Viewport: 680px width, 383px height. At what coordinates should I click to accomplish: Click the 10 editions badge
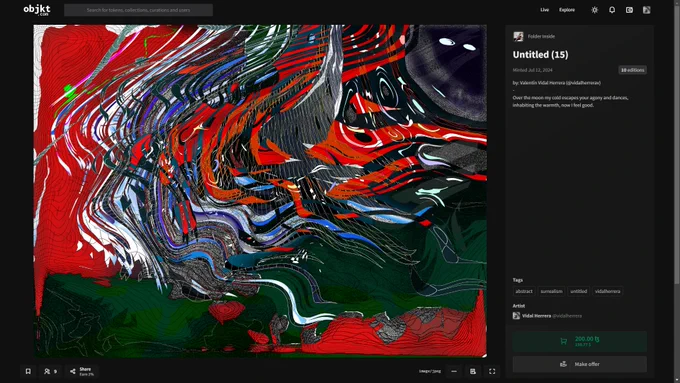[632, 70]
